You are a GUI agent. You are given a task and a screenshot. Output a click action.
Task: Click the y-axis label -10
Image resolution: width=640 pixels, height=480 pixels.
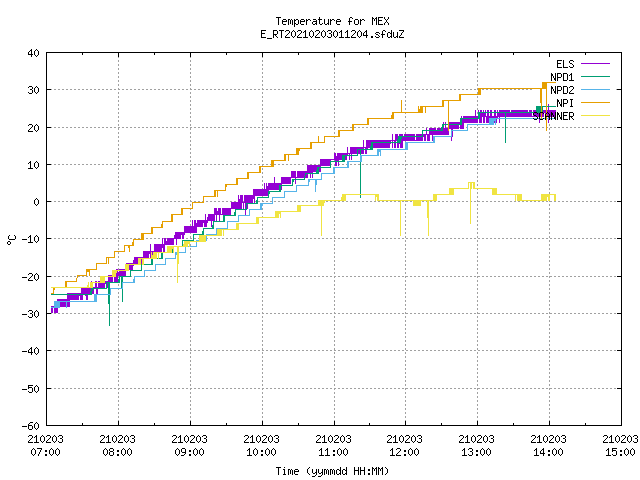31,239
